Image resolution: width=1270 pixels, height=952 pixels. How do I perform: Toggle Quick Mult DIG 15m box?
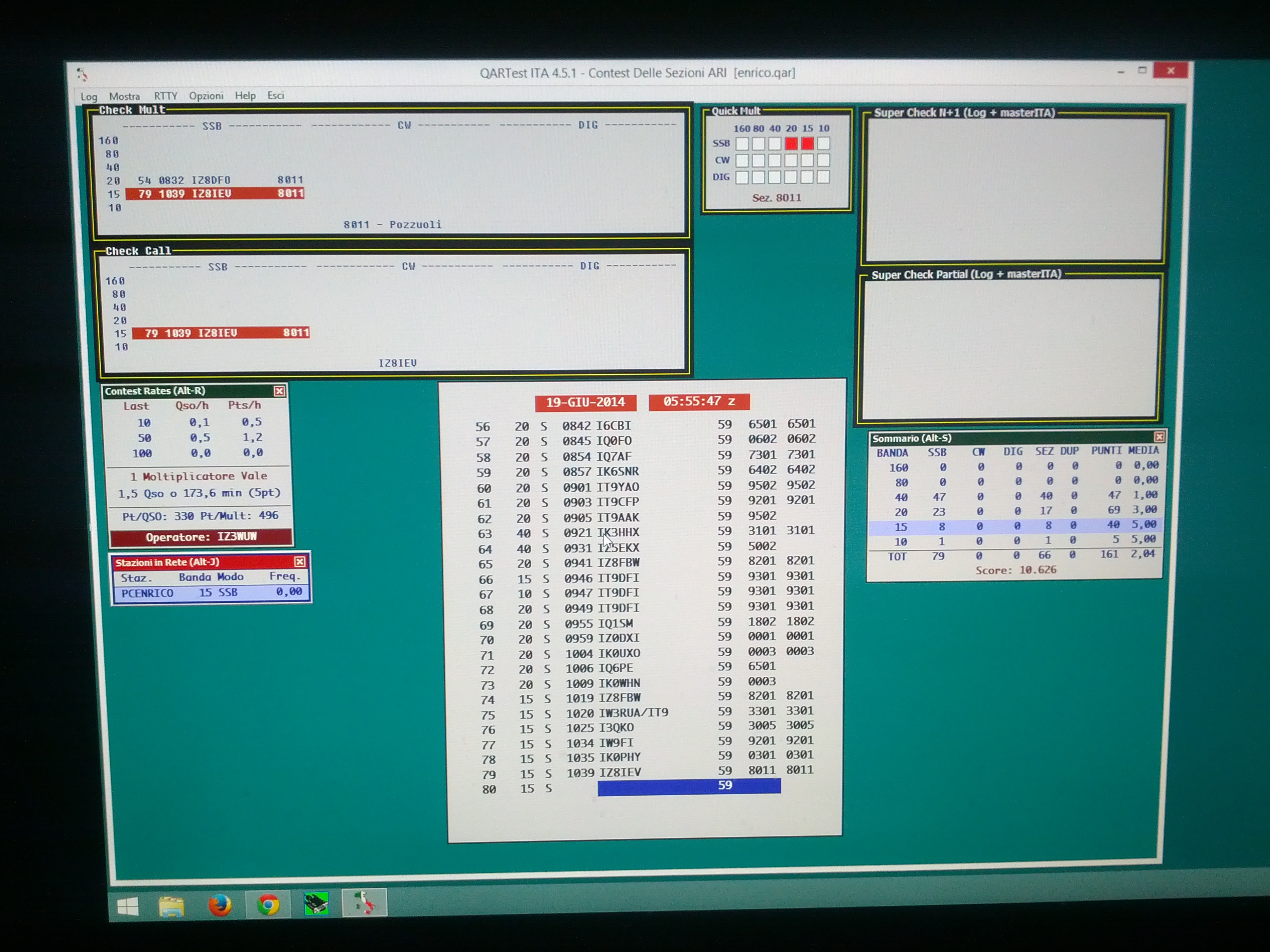point(807,177)
